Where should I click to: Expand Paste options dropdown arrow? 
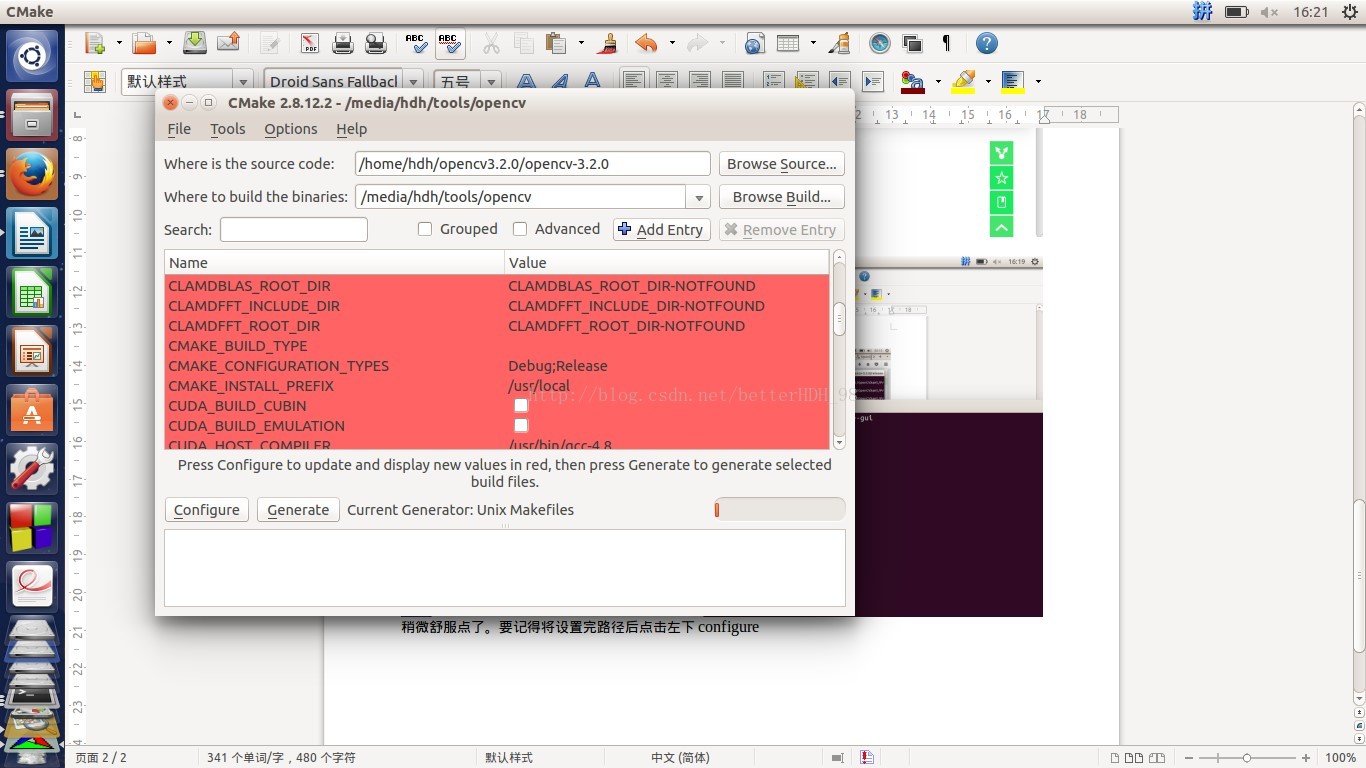click(x=581, y=43)
